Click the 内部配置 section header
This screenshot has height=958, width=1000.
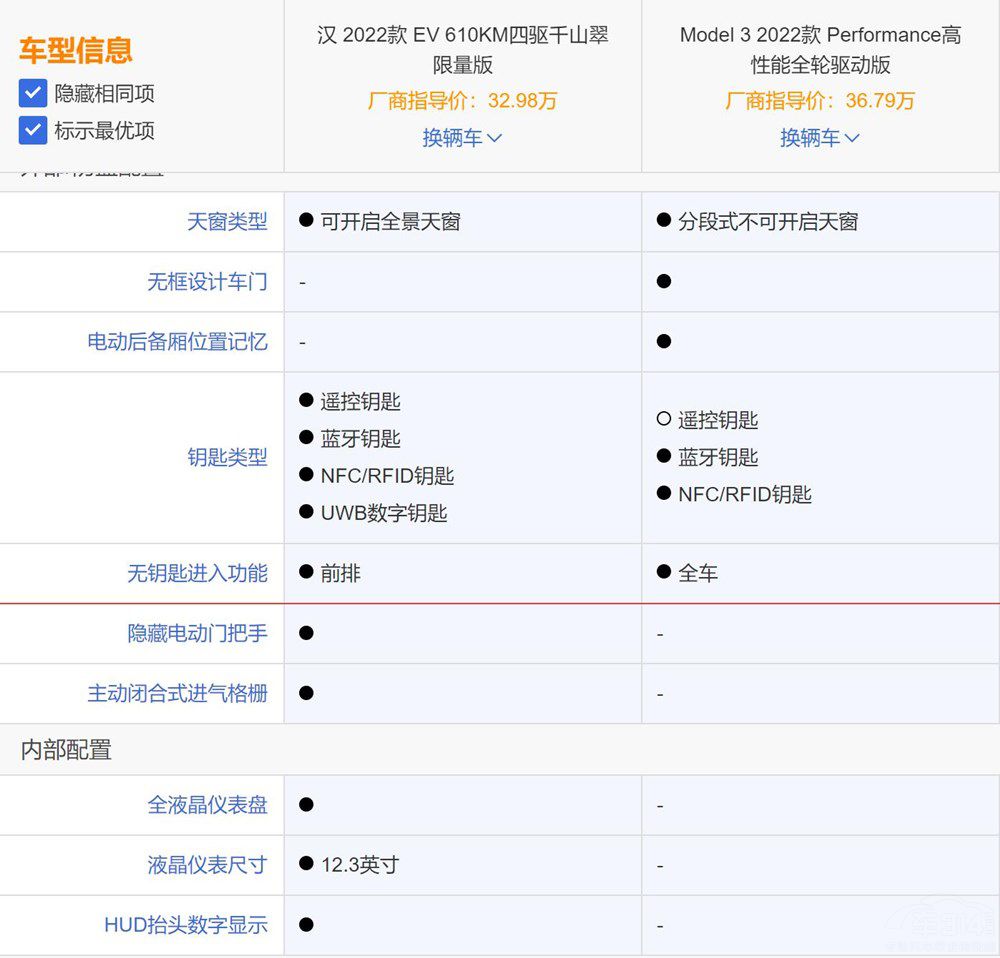pos(66,750)
